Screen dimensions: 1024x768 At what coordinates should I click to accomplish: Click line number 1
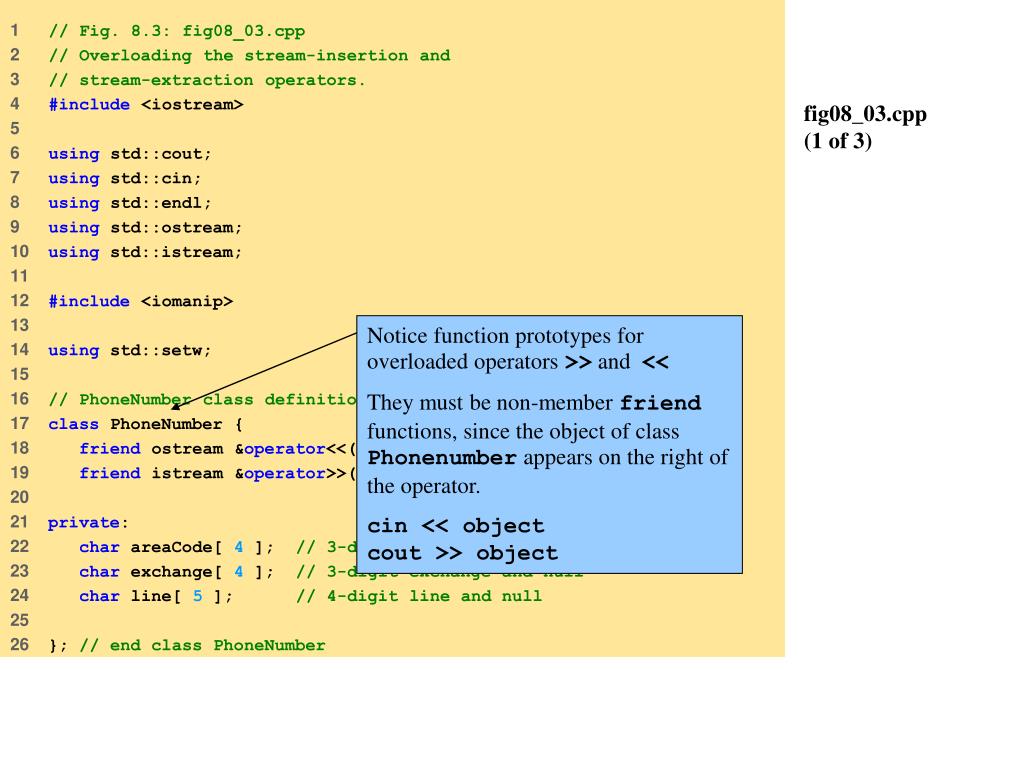point(14,31)
